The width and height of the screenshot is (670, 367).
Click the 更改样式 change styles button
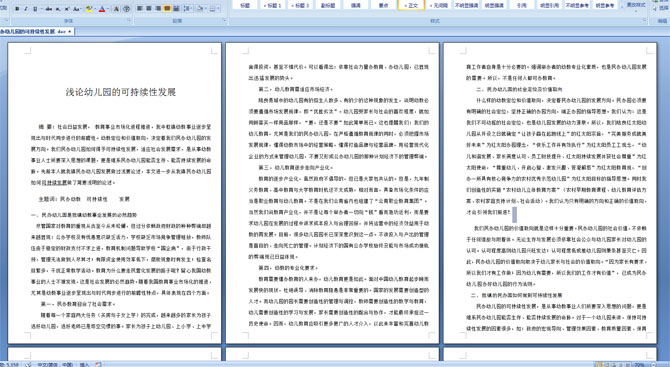(x=636, y=5)
